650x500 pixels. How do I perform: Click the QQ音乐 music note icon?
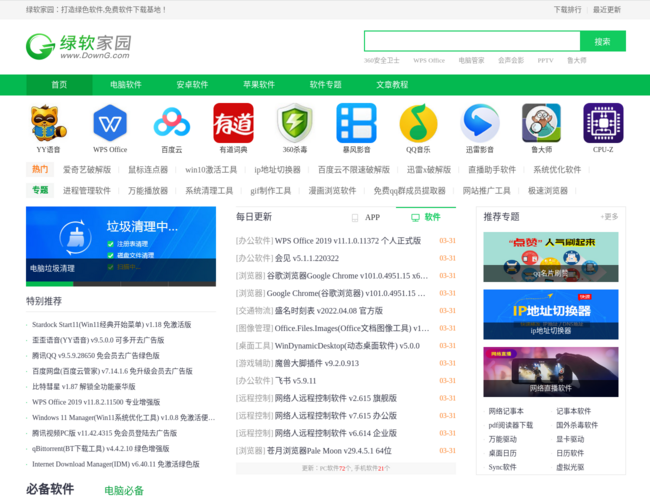tap(418, 123)
